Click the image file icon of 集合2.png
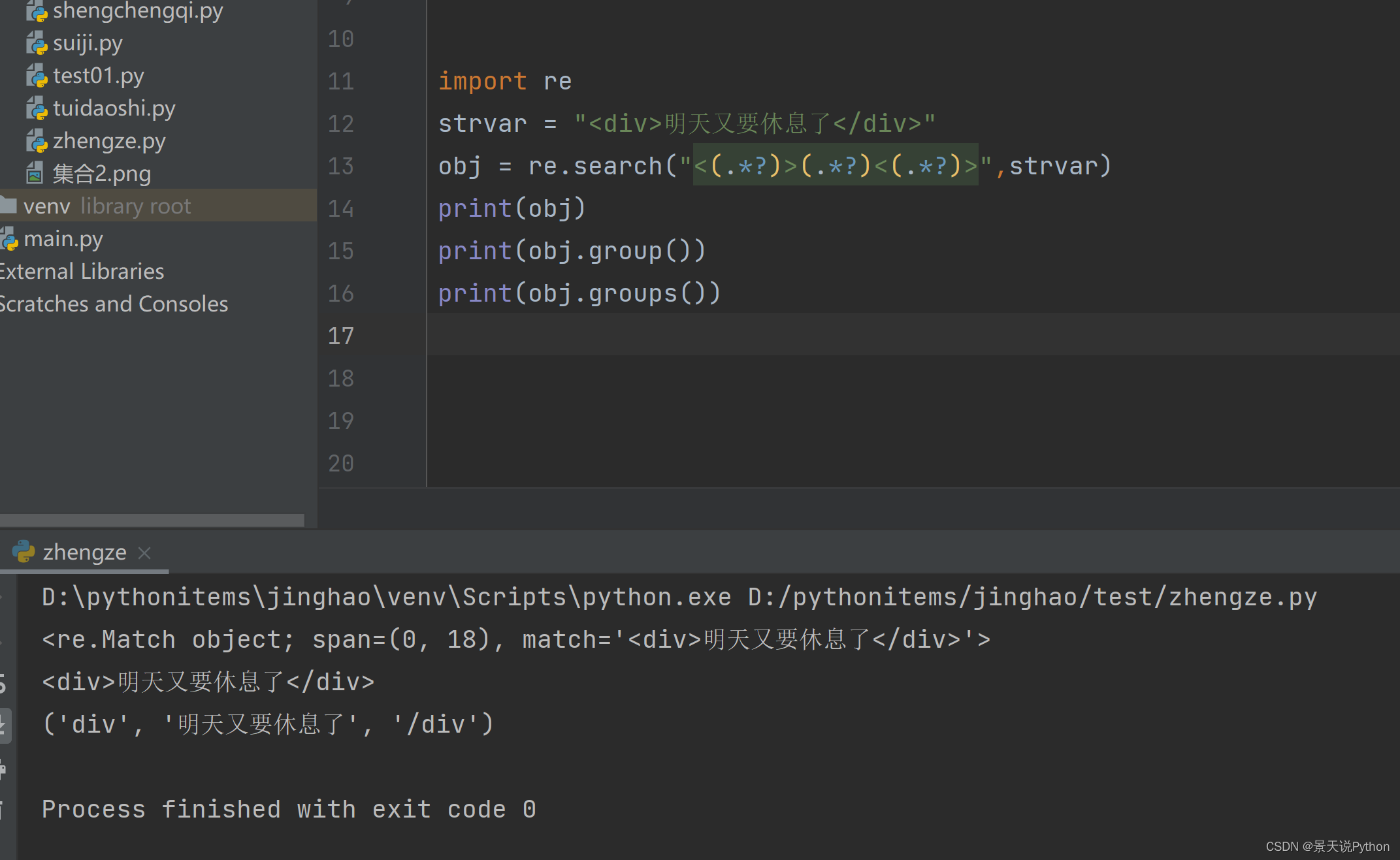 [x=35, y=174]
